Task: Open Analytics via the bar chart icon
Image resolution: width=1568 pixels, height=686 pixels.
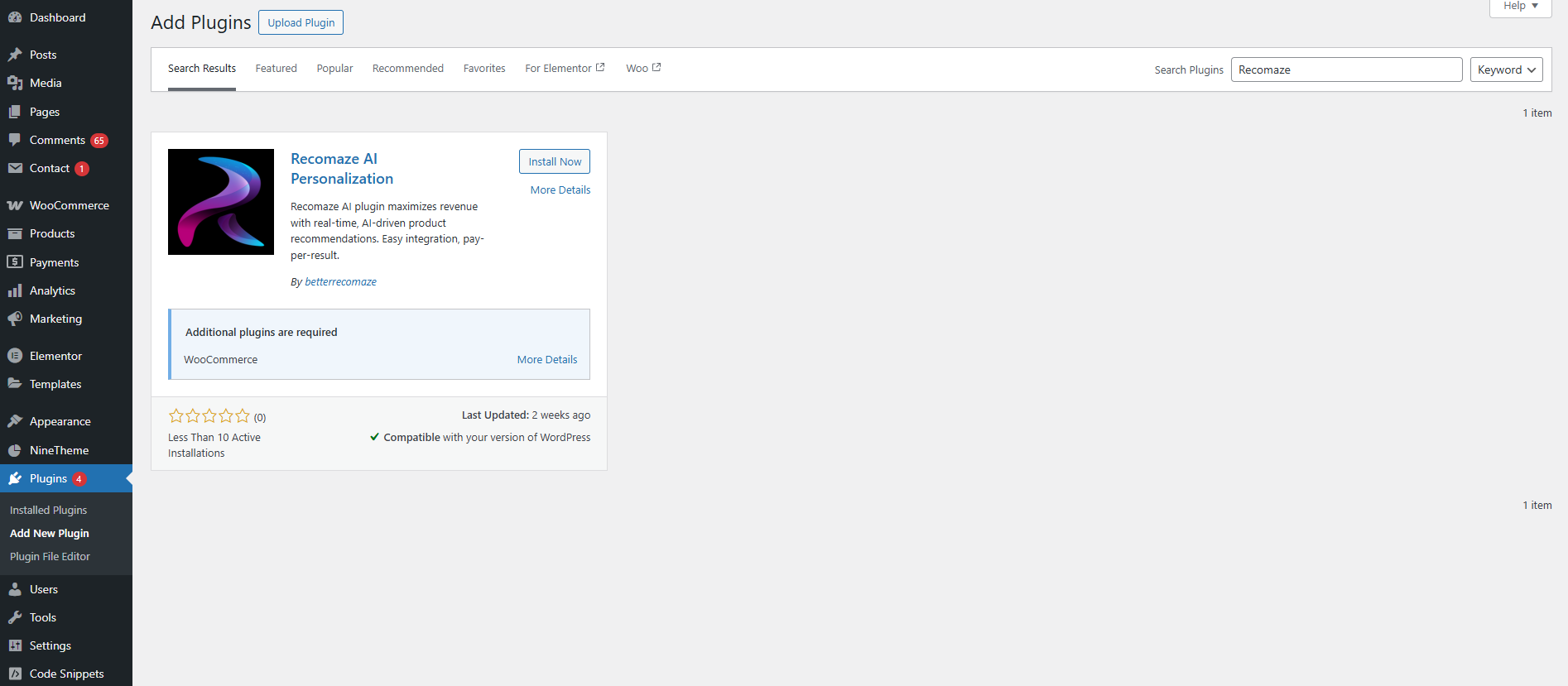Action: tap(15, 290)
